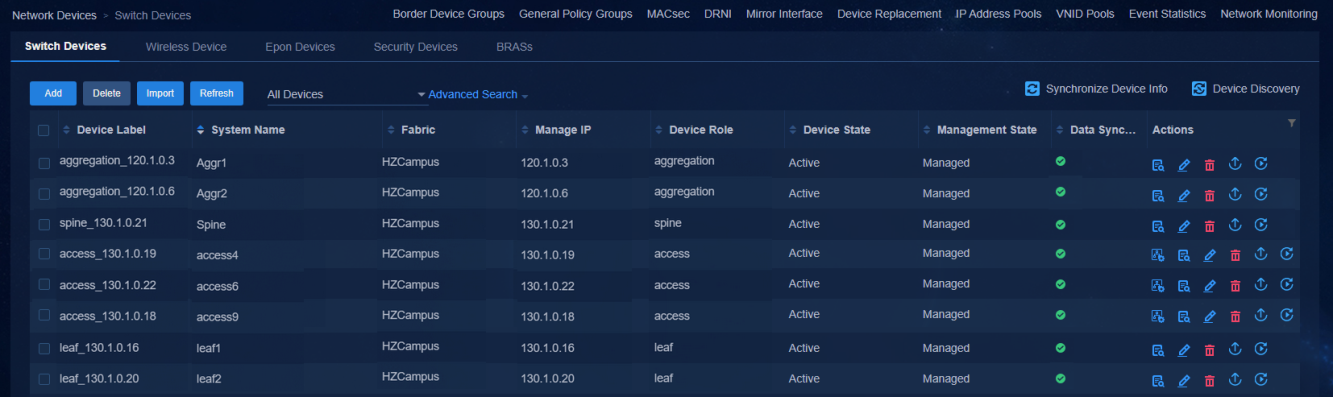
Task: Click the first action icon for access6
Action: tap(1157, 286)
